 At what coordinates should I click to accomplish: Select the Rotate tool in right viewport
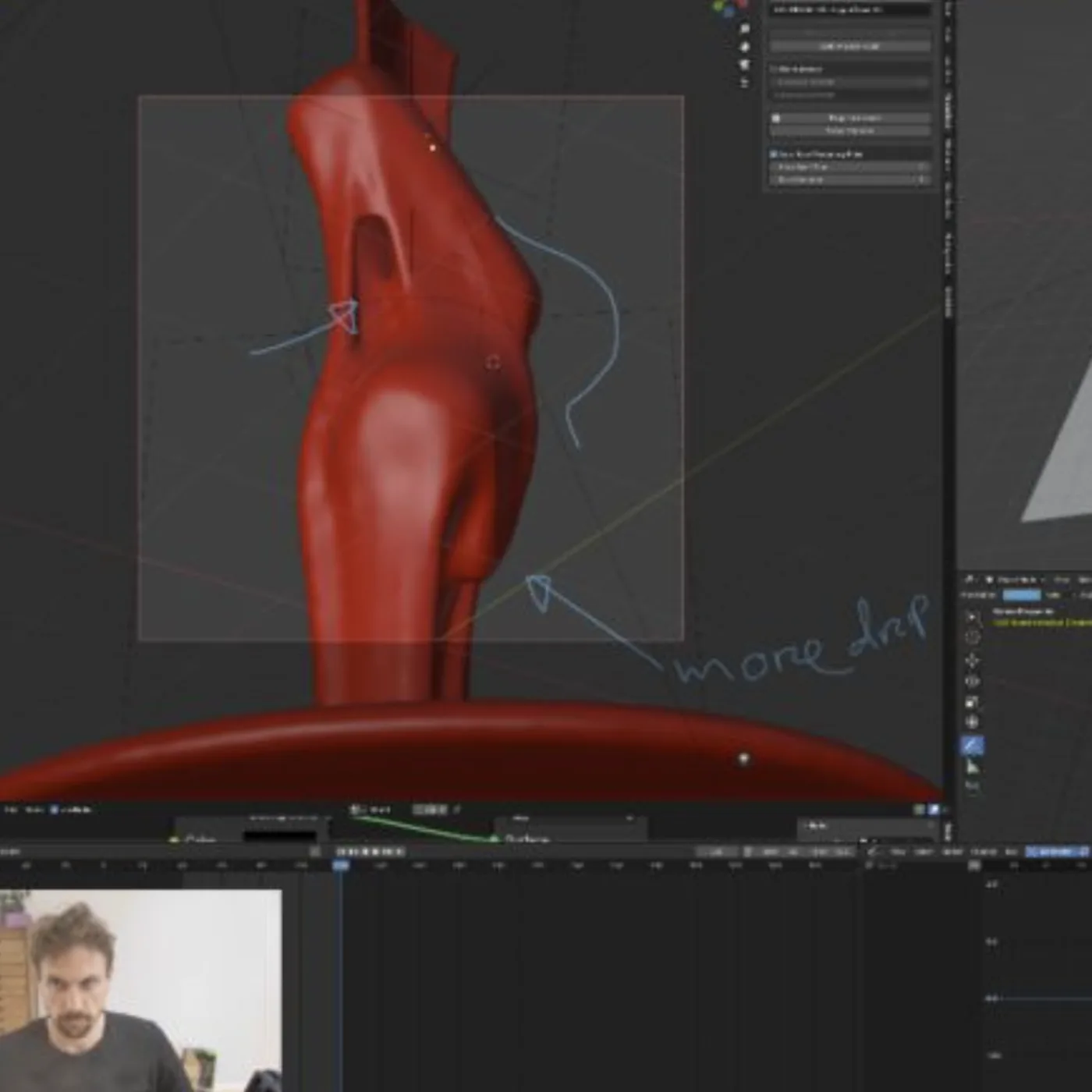coord(972,682)
